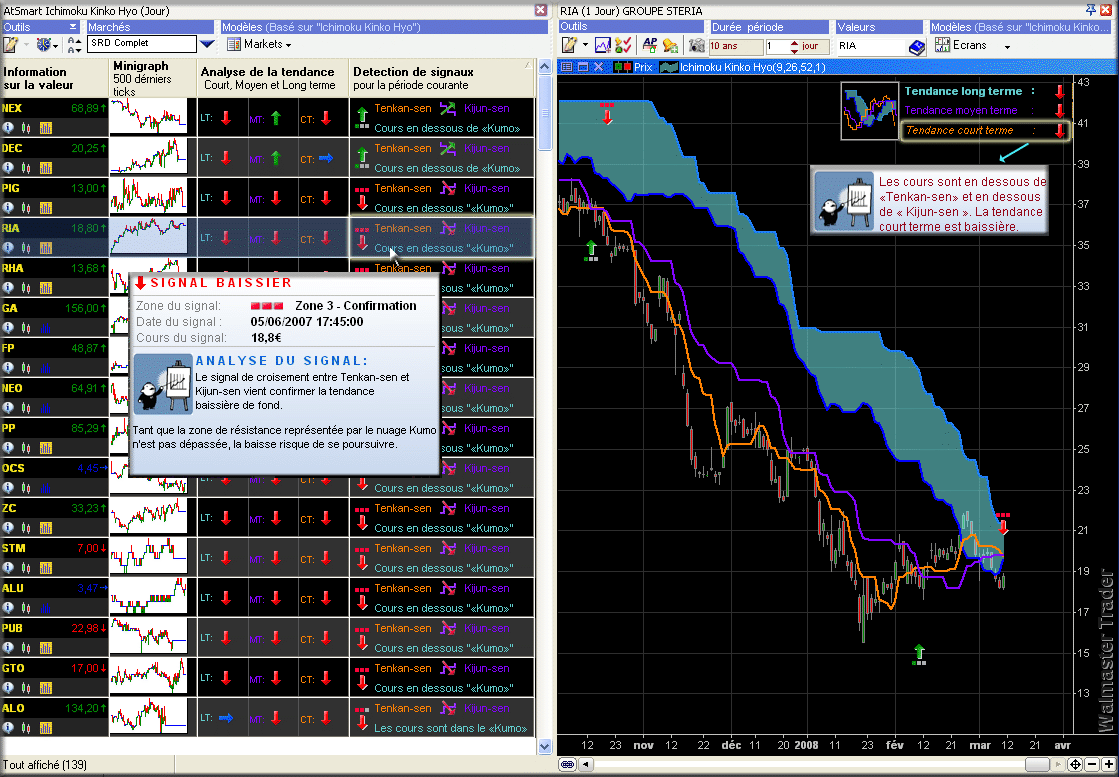Click scroll-up arrow of the stock list scrollbar
The image size is (1119, 777).
[545, 66]
